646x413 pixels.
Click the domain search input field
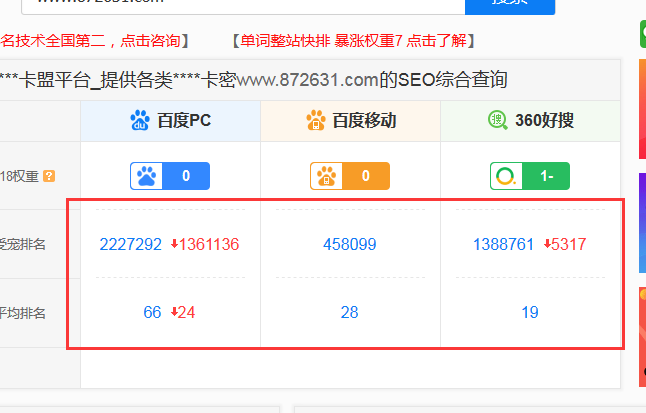[x=243, y=7]
